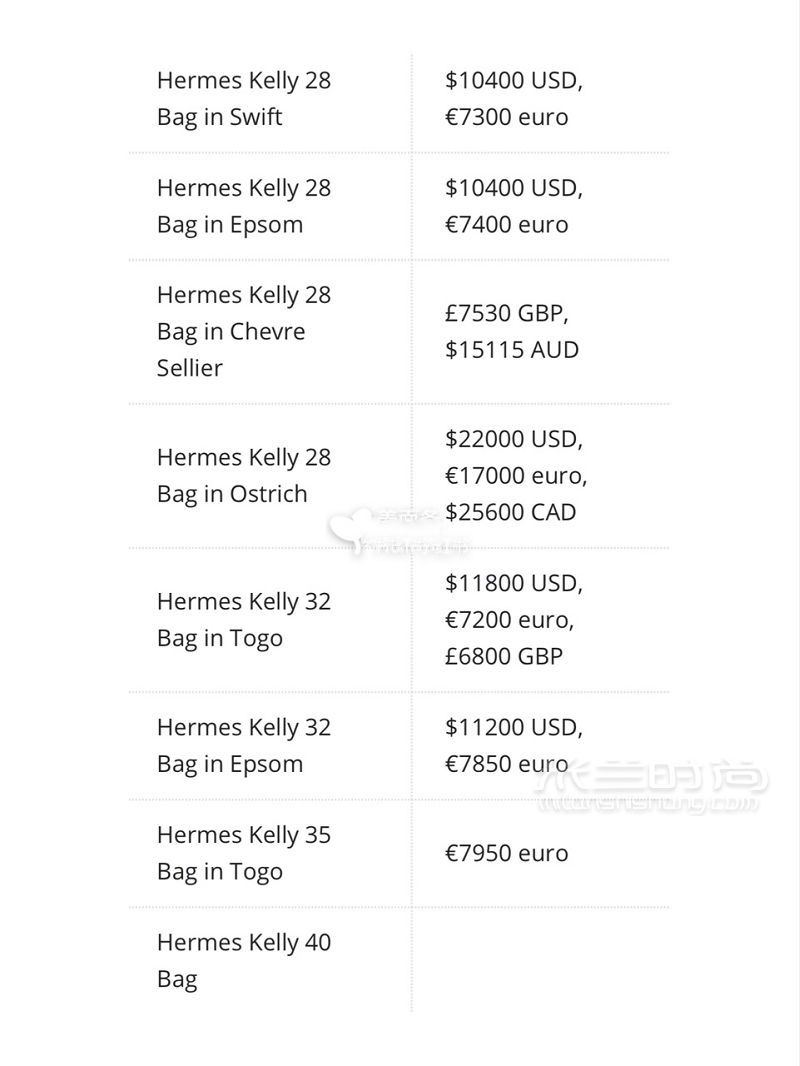The width and height of the screenshot is (800, 1066).
Task: Select the €7400 euro price text
Action: [x=506, y=224]
